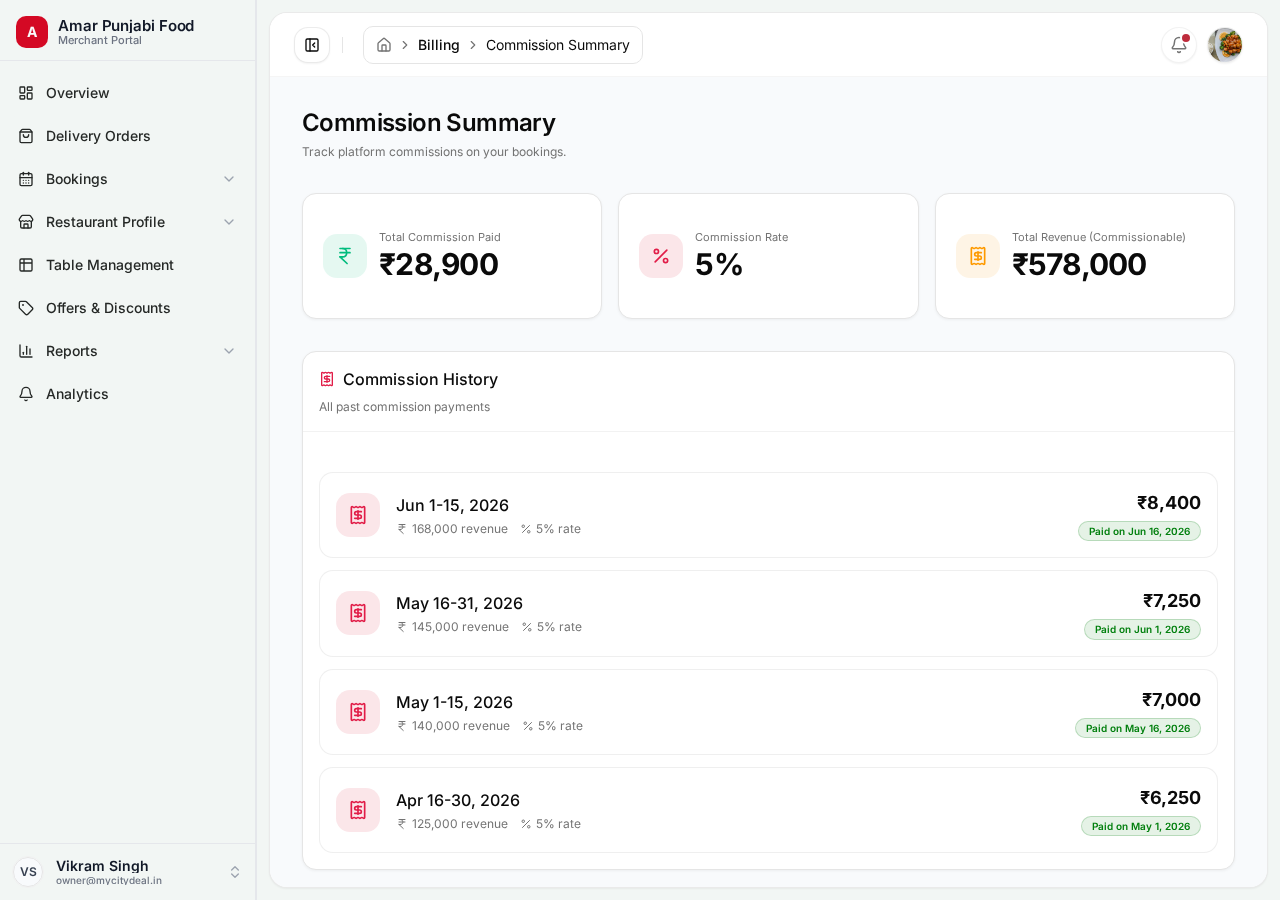Expand the Restaurant Profile chevron
The image size is (1280, 900).
229,222
